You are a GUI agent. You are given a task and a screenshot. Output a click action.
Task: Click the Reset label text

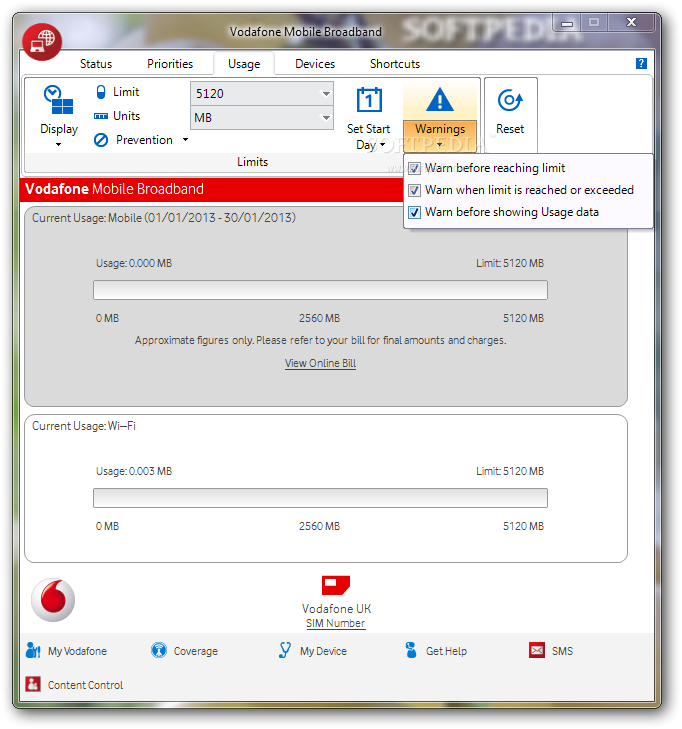(510, 129)
